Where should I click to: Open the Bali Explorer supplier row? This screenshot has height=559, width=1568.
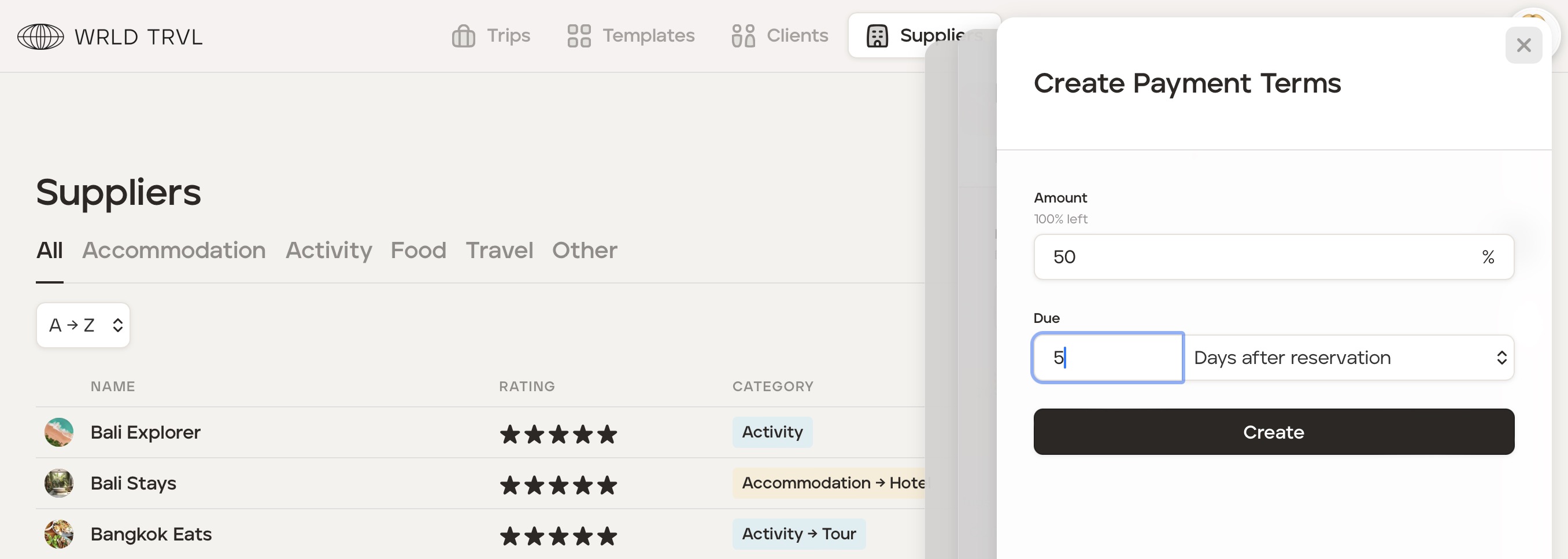coord(146,432)
